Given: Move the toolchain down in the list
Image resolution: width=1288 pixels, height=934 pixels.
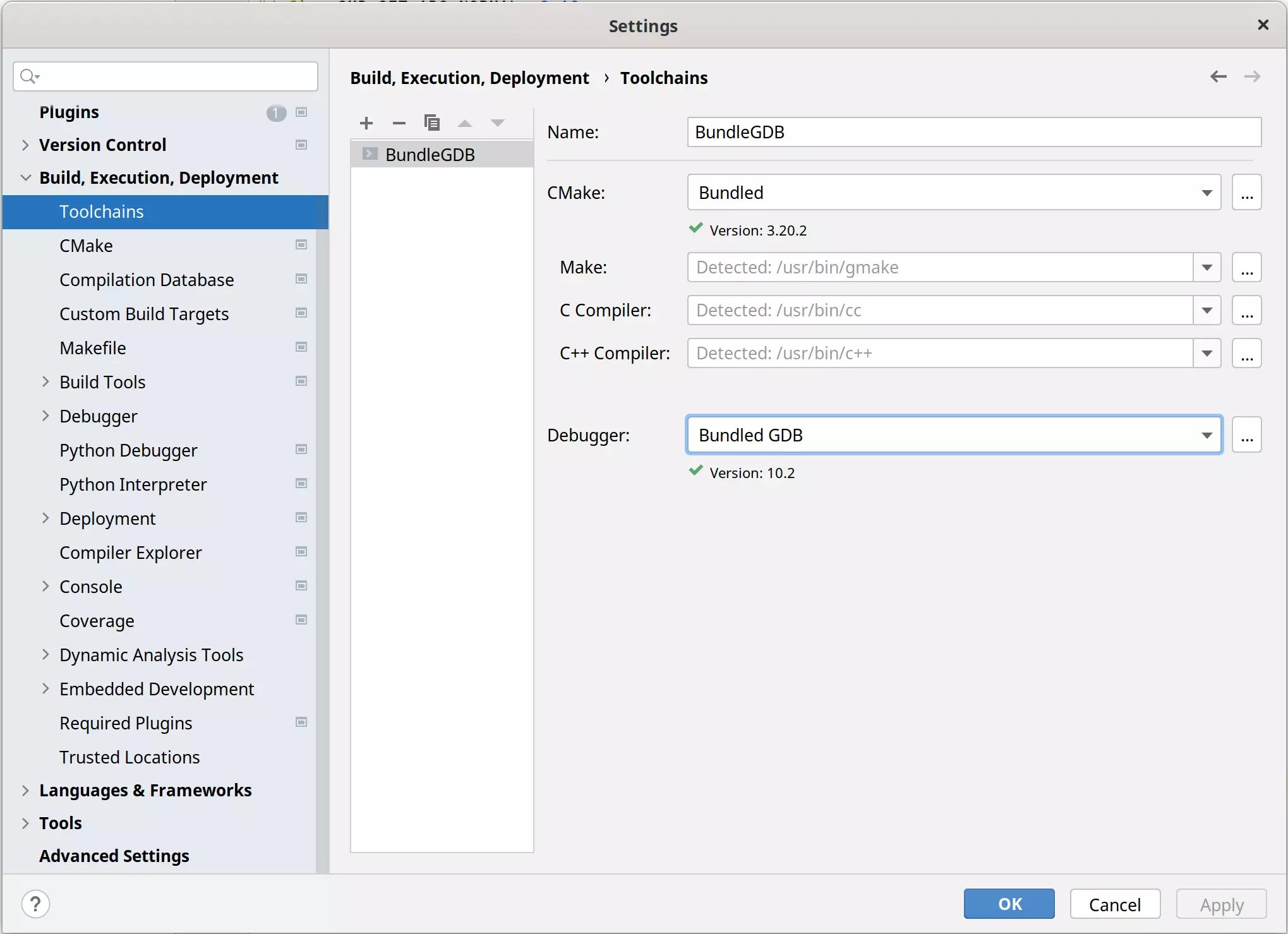Looking at the screenshot, I should 498,123.
